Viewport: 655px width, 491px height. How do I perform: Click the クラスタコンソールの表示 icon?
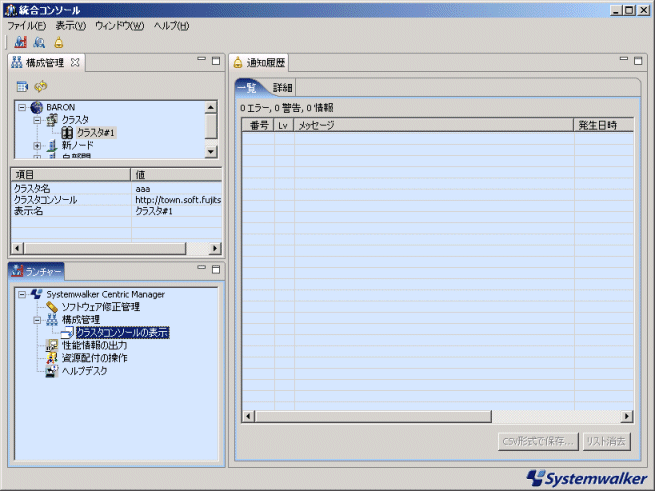tap(67, 333)
